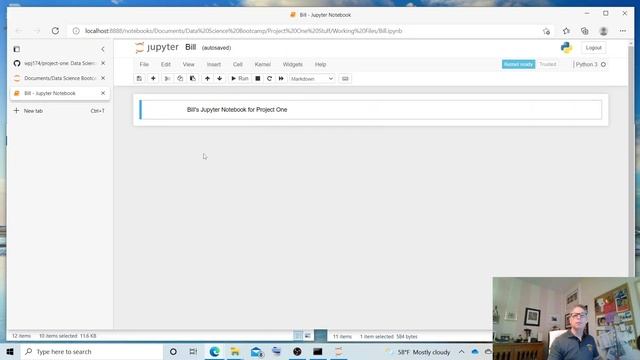This screenshot has height=360, width=640.
Task: Open the Edit menu in Jupyter
Action: click(x=165, y=64)
